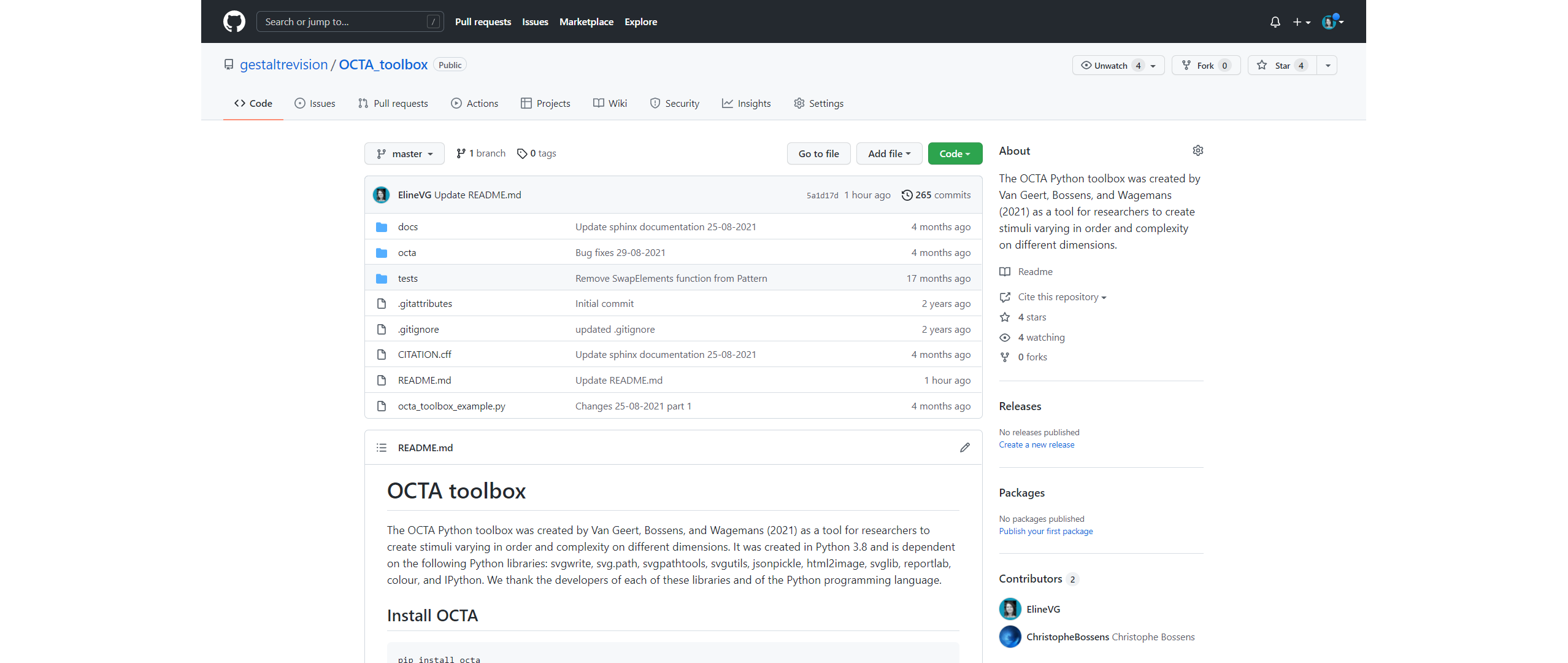Expand the master branch dropdown
This screenshot has width=1568, height=663.
coord(404,153)
